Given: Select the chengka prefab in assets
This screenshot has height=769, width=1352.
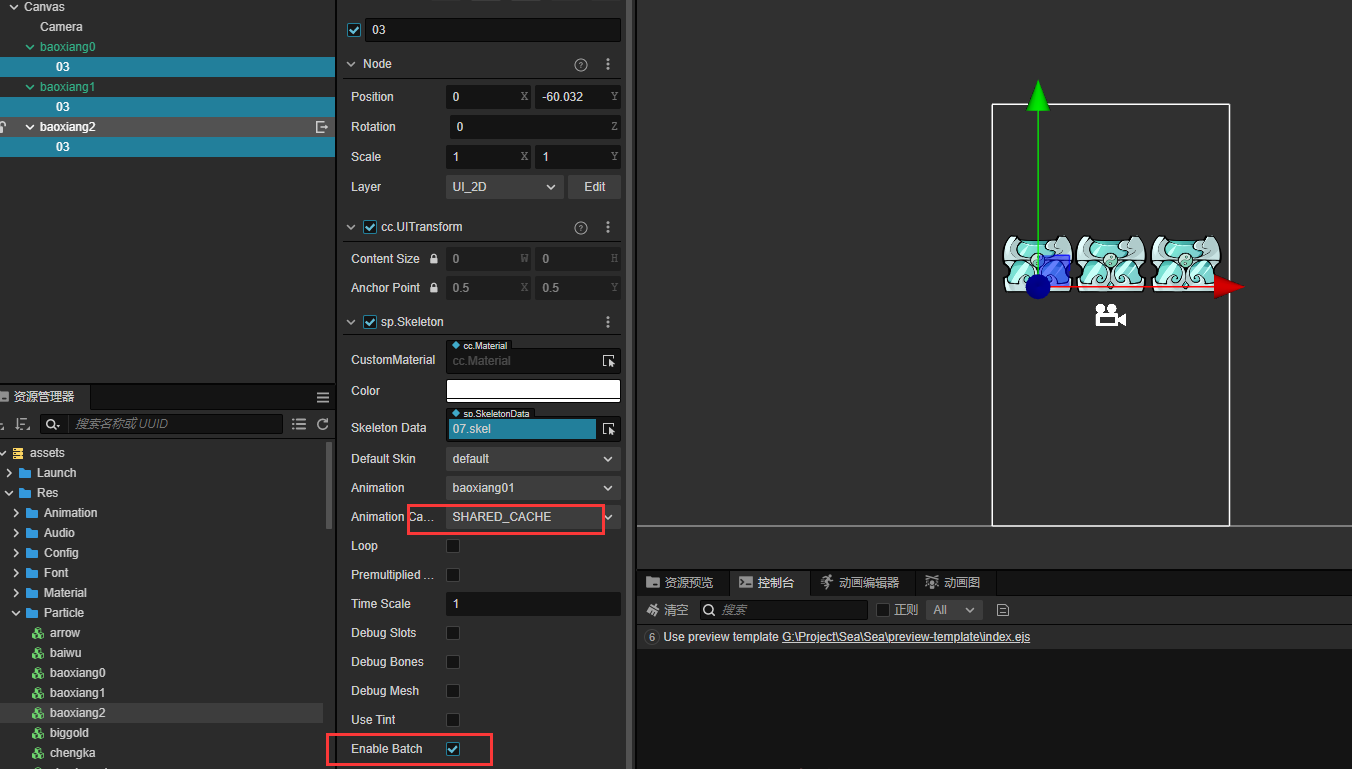Looking at the screenshot, I should tap(73, 753).
